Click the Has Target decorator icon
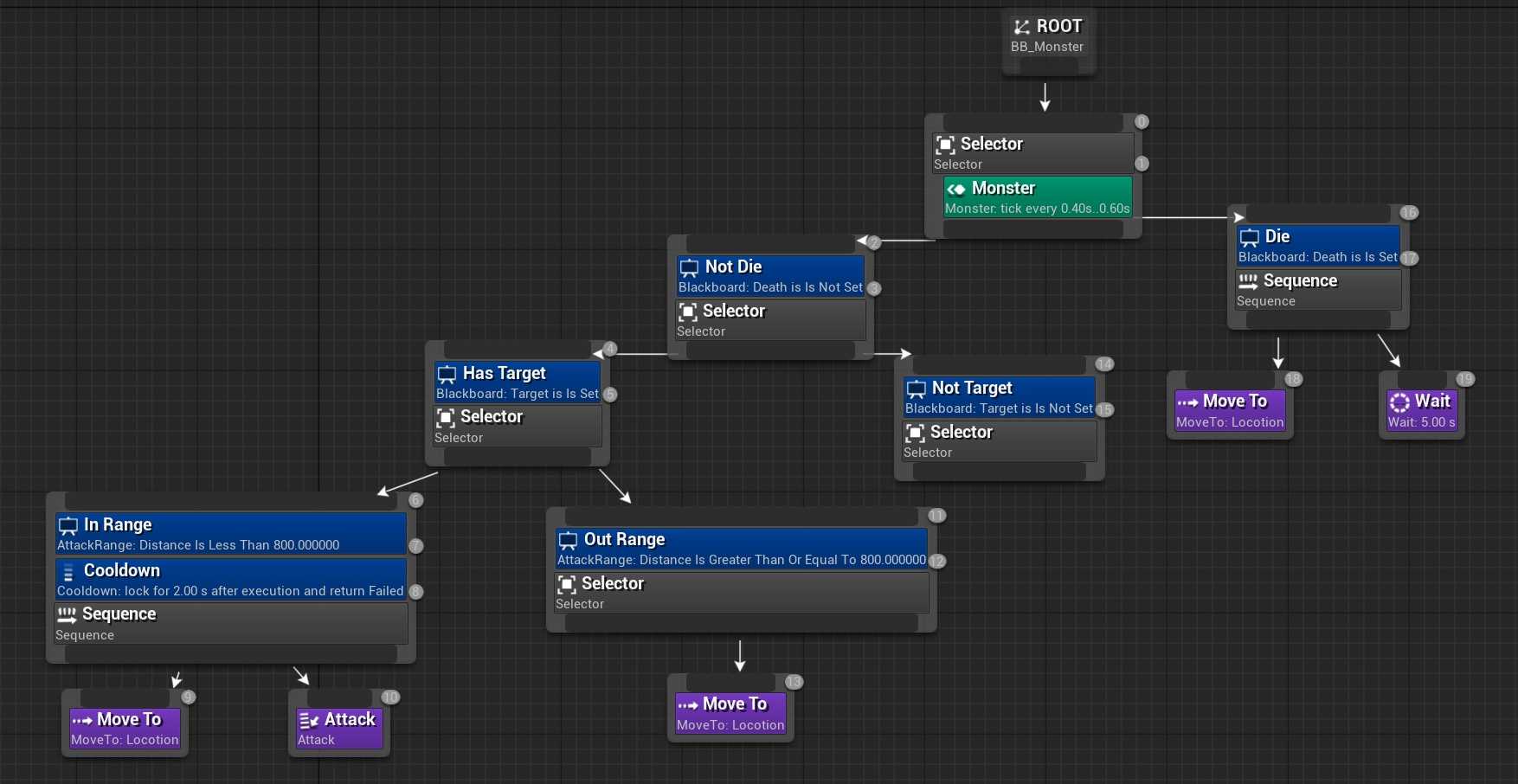Viewport: 1518px width, 784px height. point(447,374)
